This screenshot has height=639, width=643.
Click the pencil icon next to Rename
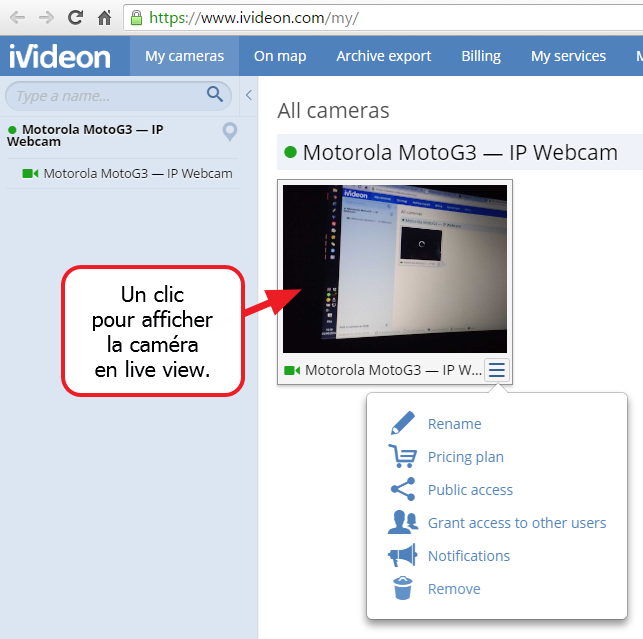pos(402,423)
